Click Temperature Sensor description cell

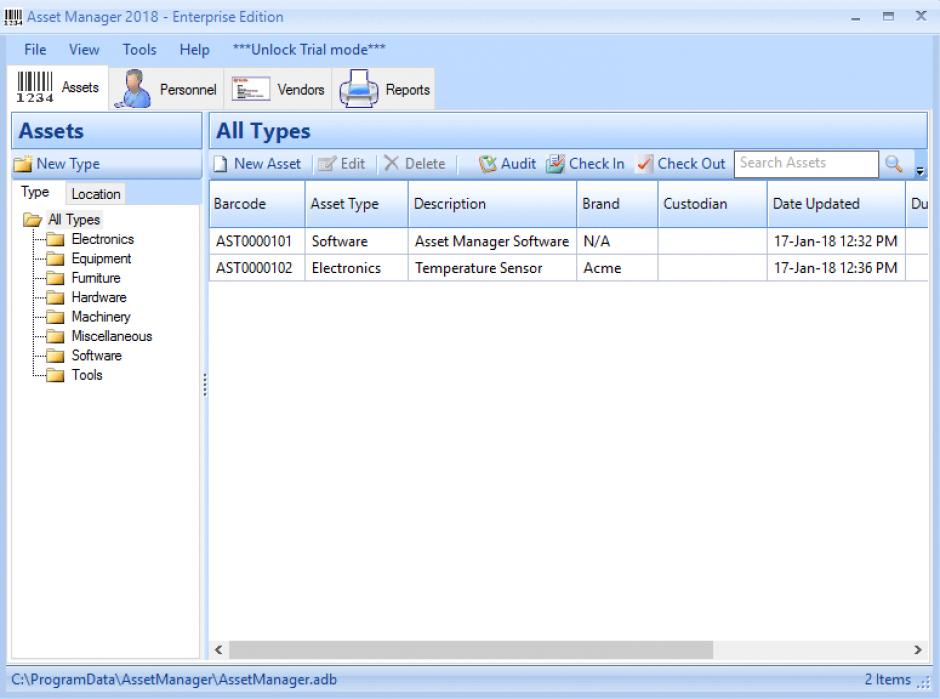point(492,268)
